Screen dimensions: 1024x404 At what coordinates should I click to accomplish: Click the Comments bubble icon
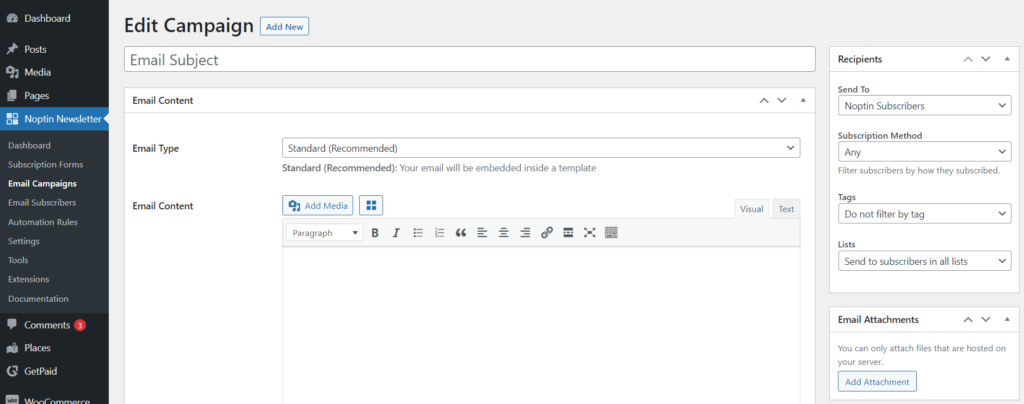(12, 324)
